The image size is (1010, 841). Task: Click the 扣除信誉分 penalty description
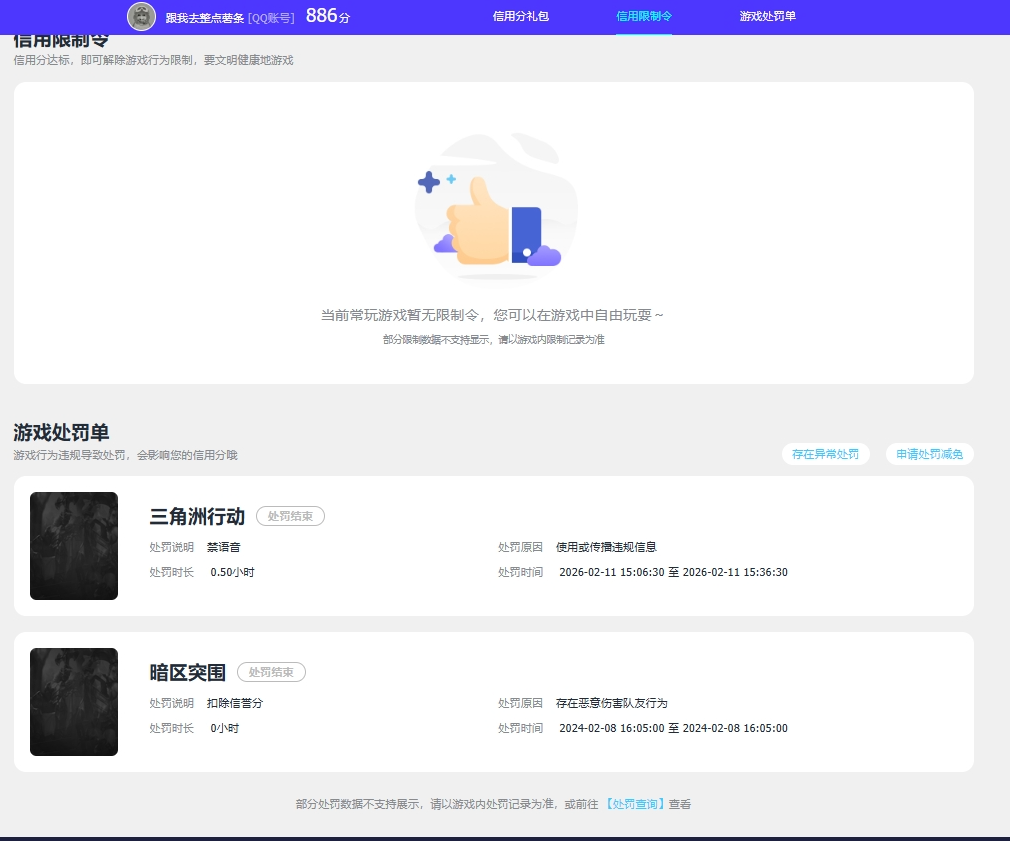235,703
